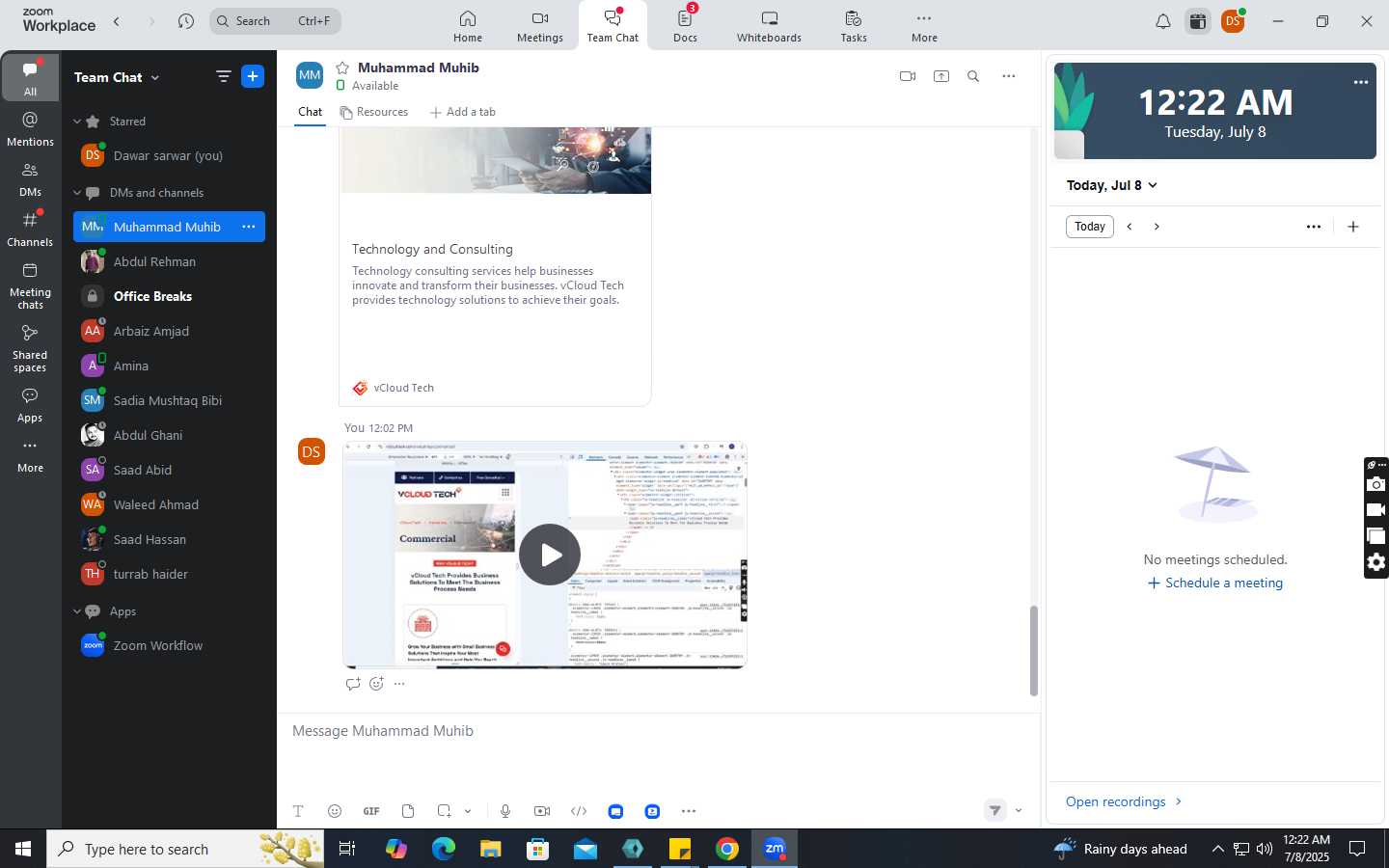Open the Abdul Rehman chat
The image size is (1389, 868).
click(x=169, y=261)
